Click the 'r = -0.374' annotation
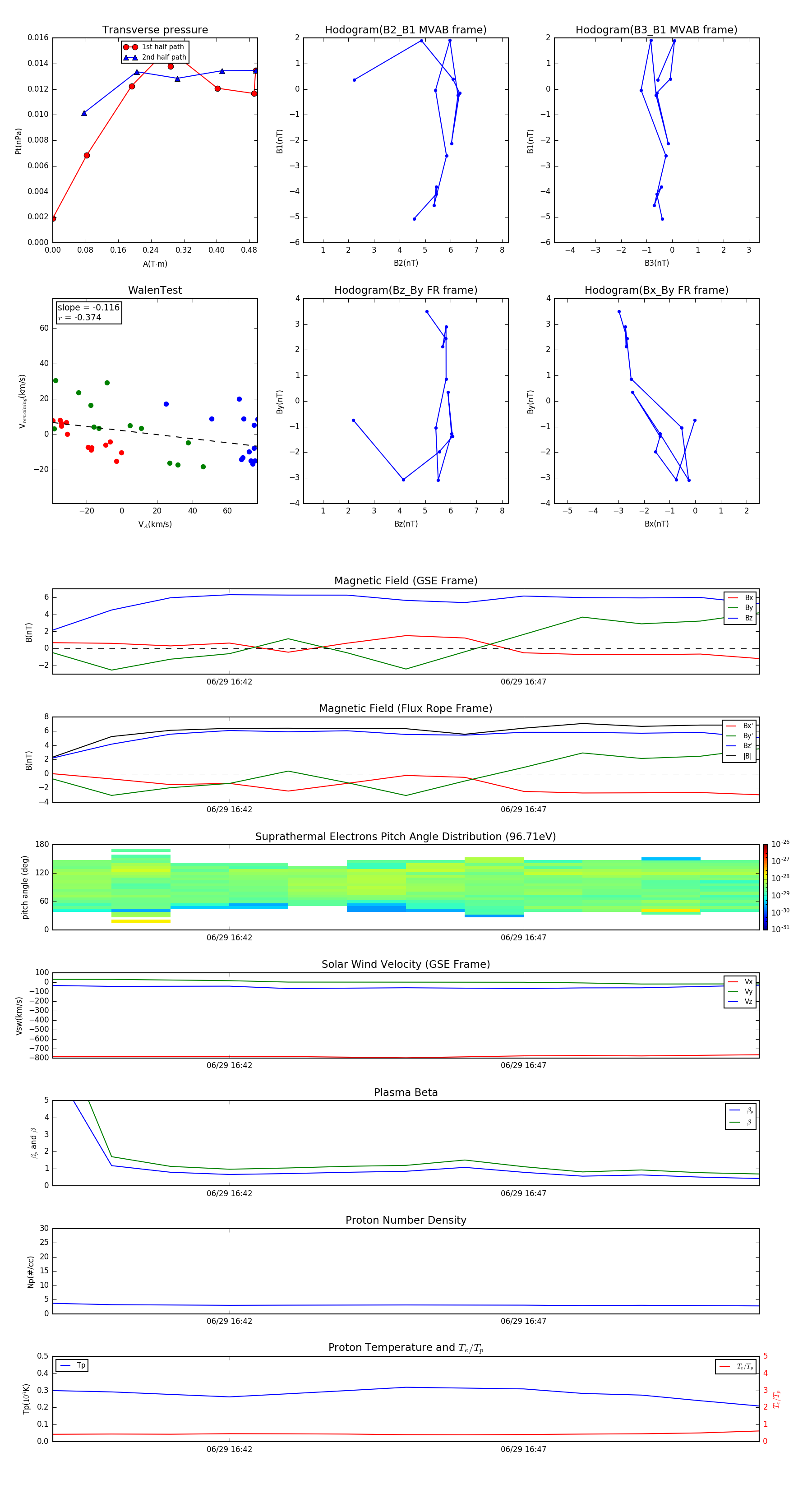This screenshot has width=812, height=1489. [80, 317]
